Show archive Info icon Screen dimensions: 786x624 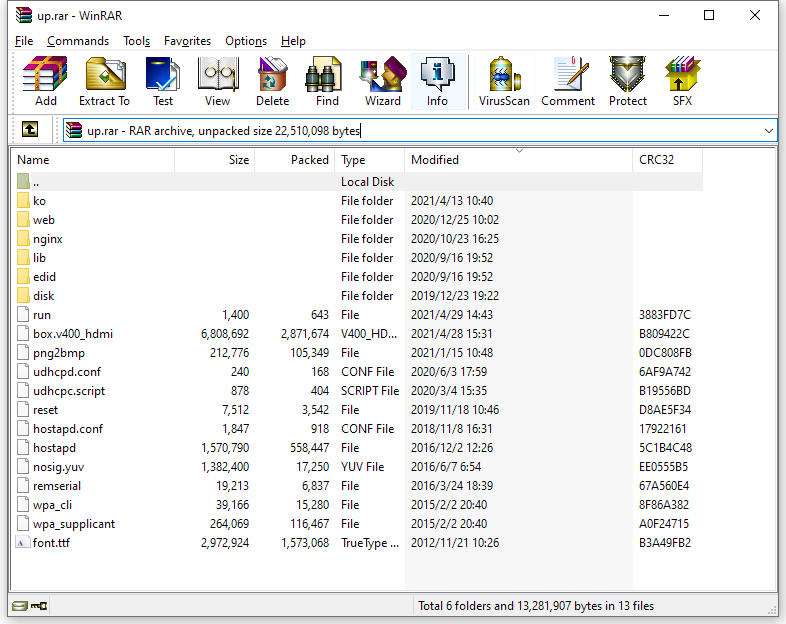click(438, 74)
